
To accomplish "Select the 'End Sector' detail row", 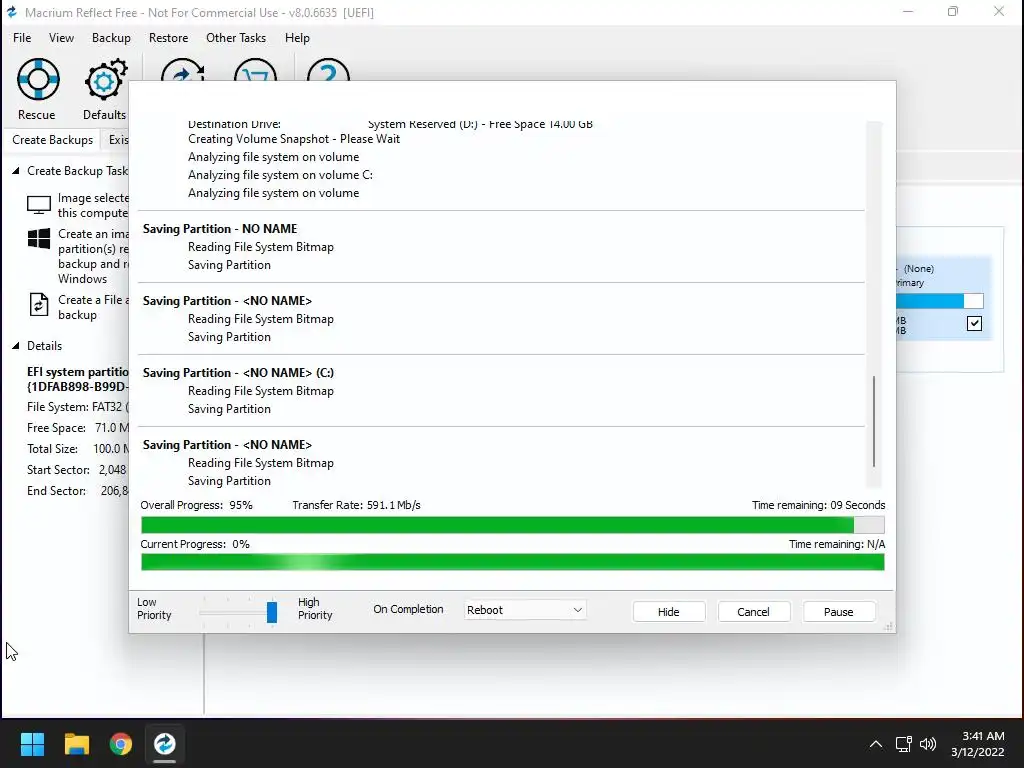I will 78,490.
